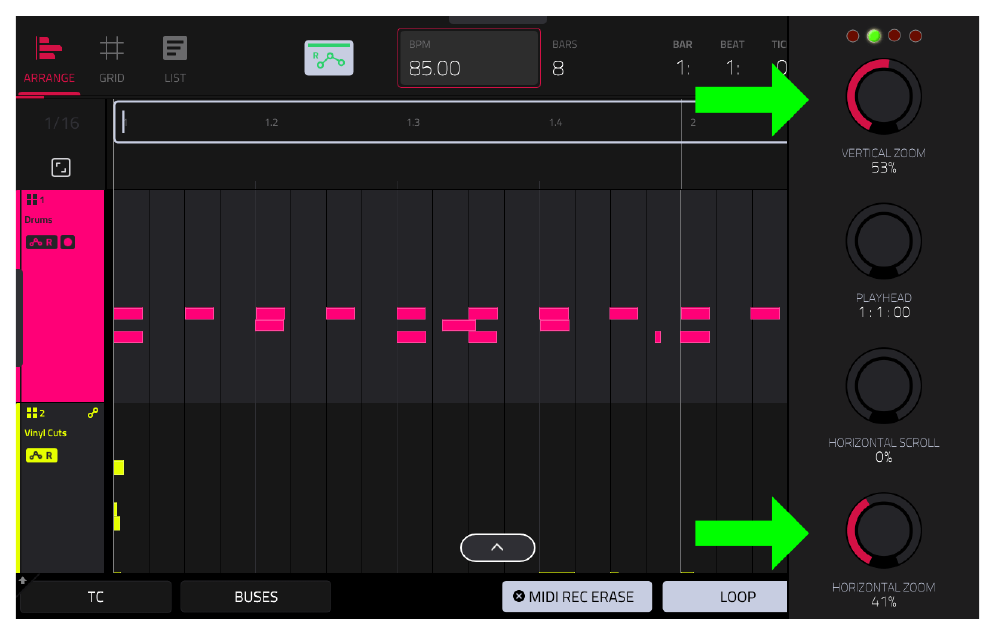Image resolution: width=996 pixels, height=636 pixels.
Task: Open the Grid view tab
Action: tap(111, 60)
